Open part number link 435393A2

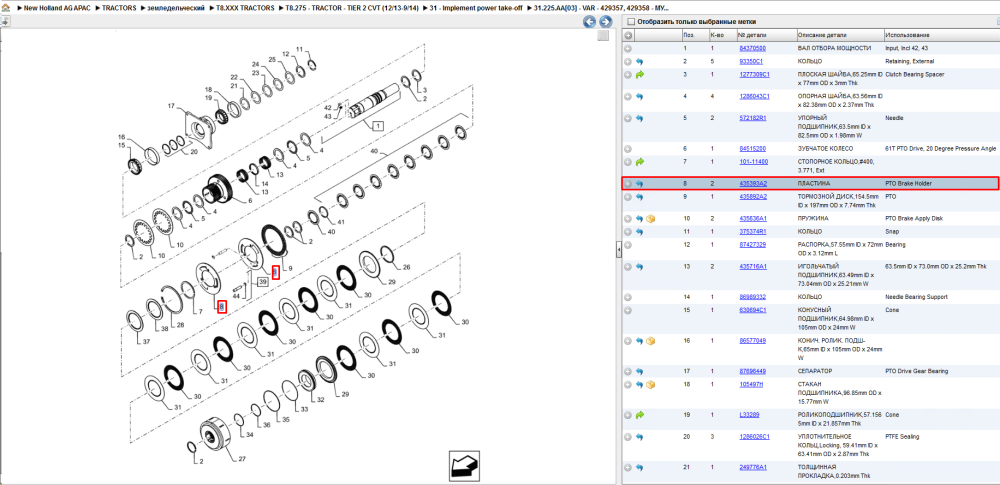point(753,184)
